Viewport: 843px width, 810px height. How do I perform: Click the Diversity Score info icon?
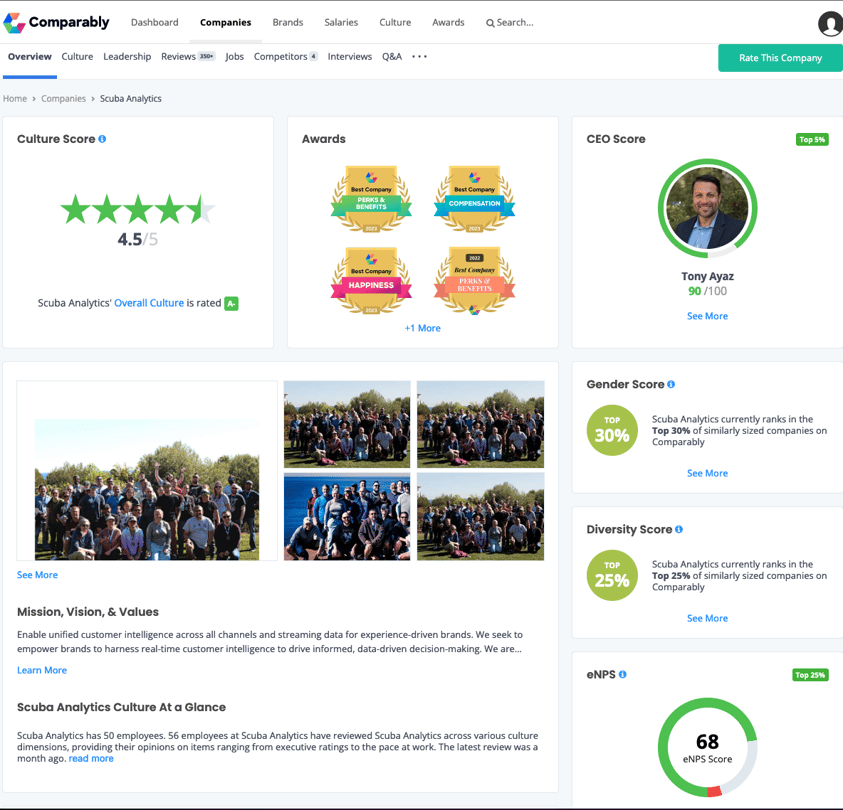[x=679, y=529]
